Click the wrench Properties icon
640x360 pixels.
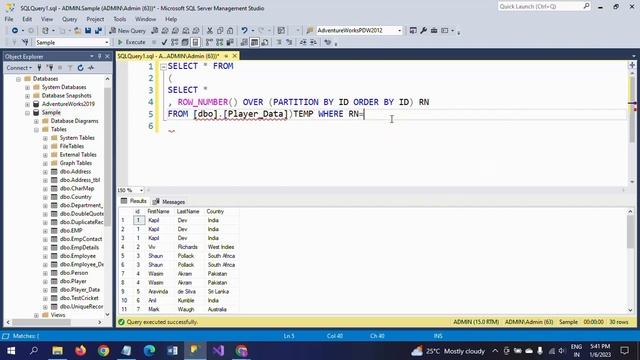coord(423,31)
